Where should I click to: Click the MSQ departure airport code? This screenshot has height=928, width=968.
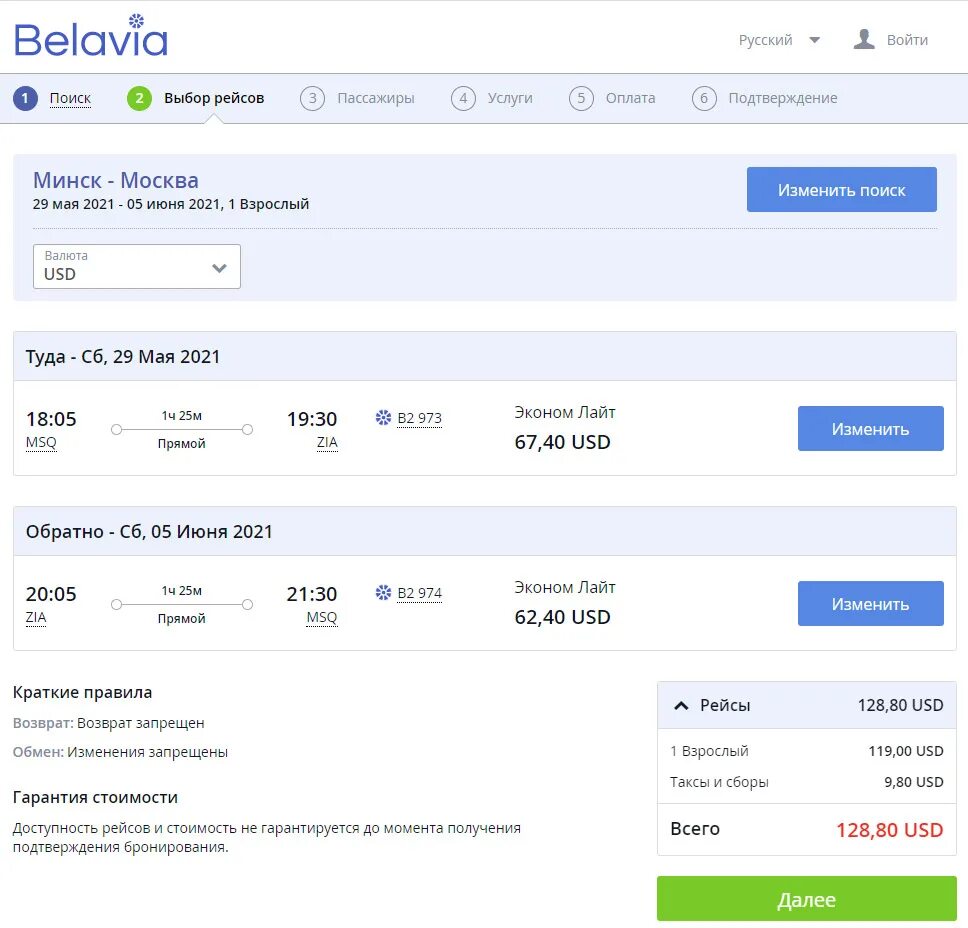pyautogui.click(x=41, y=442)
